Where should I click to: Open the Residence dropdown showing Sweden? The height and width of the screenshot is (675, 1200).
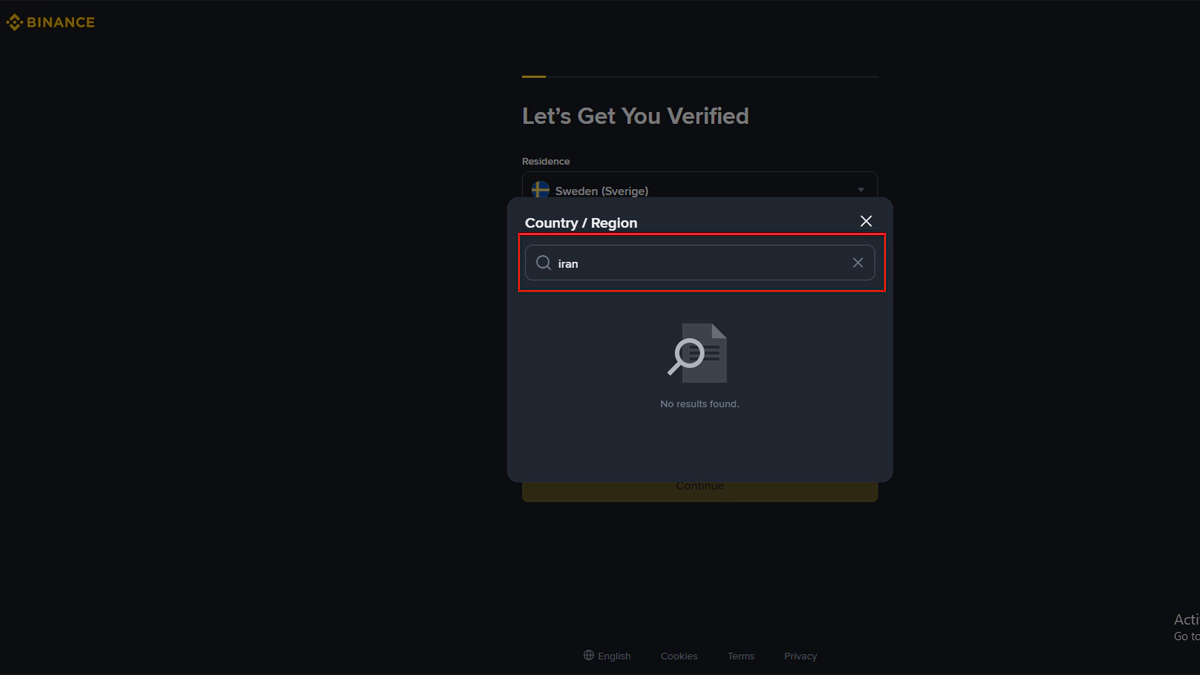point(699,187)
